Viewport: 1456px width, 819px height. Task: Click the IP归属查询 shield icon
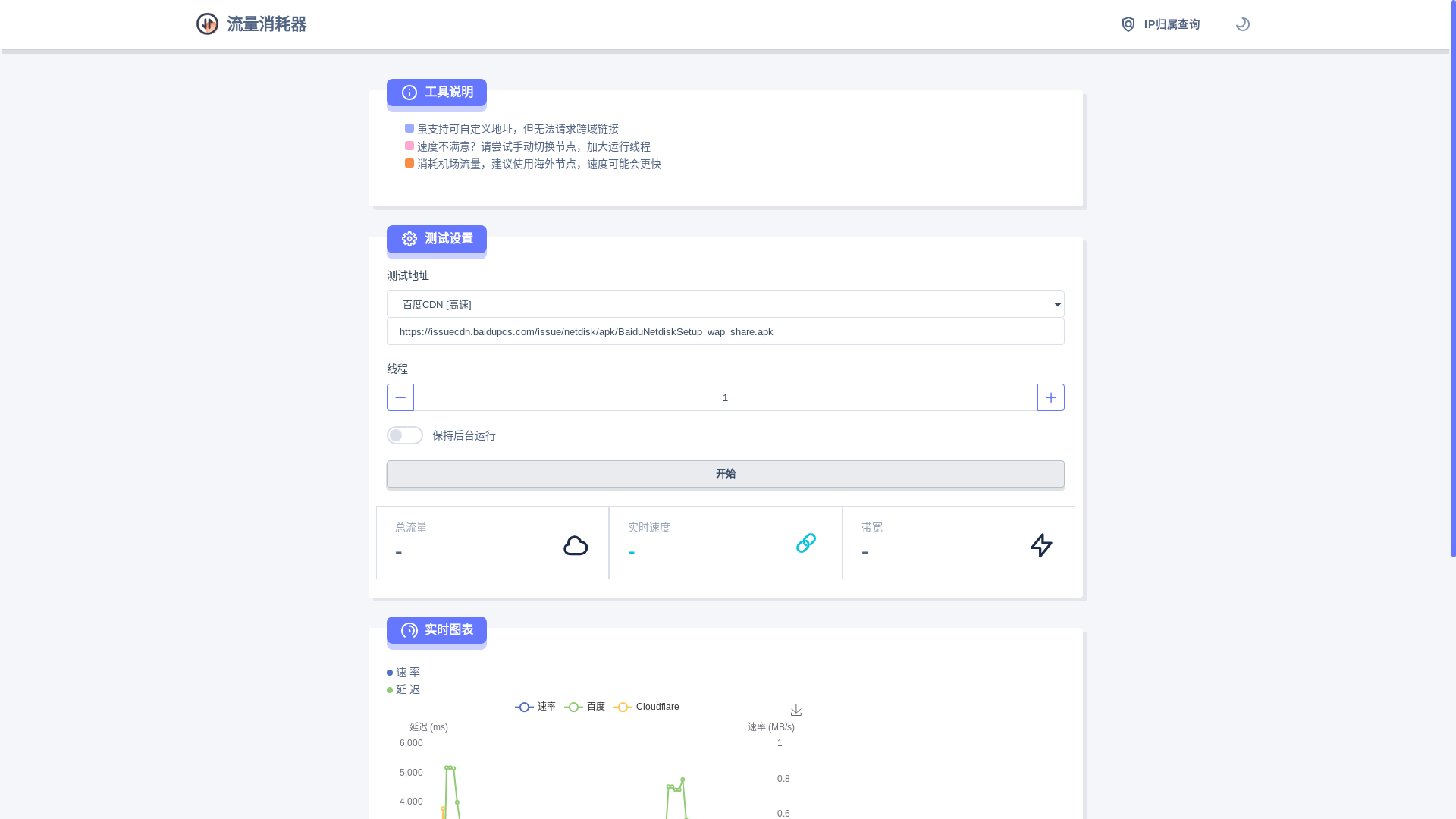point(1128,24)
